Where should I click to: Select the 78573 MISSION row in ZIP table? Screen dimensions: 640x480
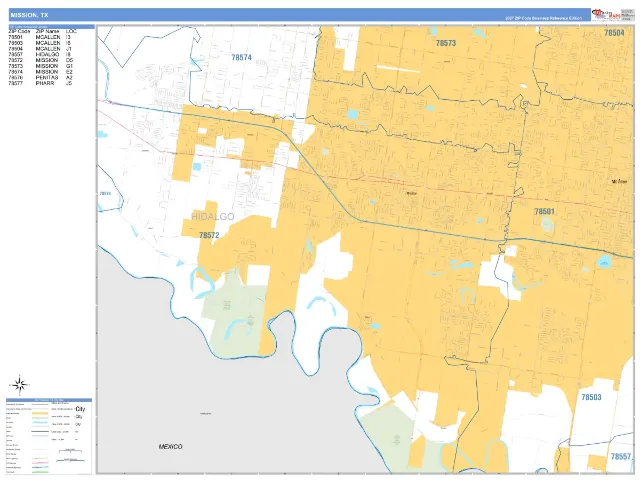[40, 66]
